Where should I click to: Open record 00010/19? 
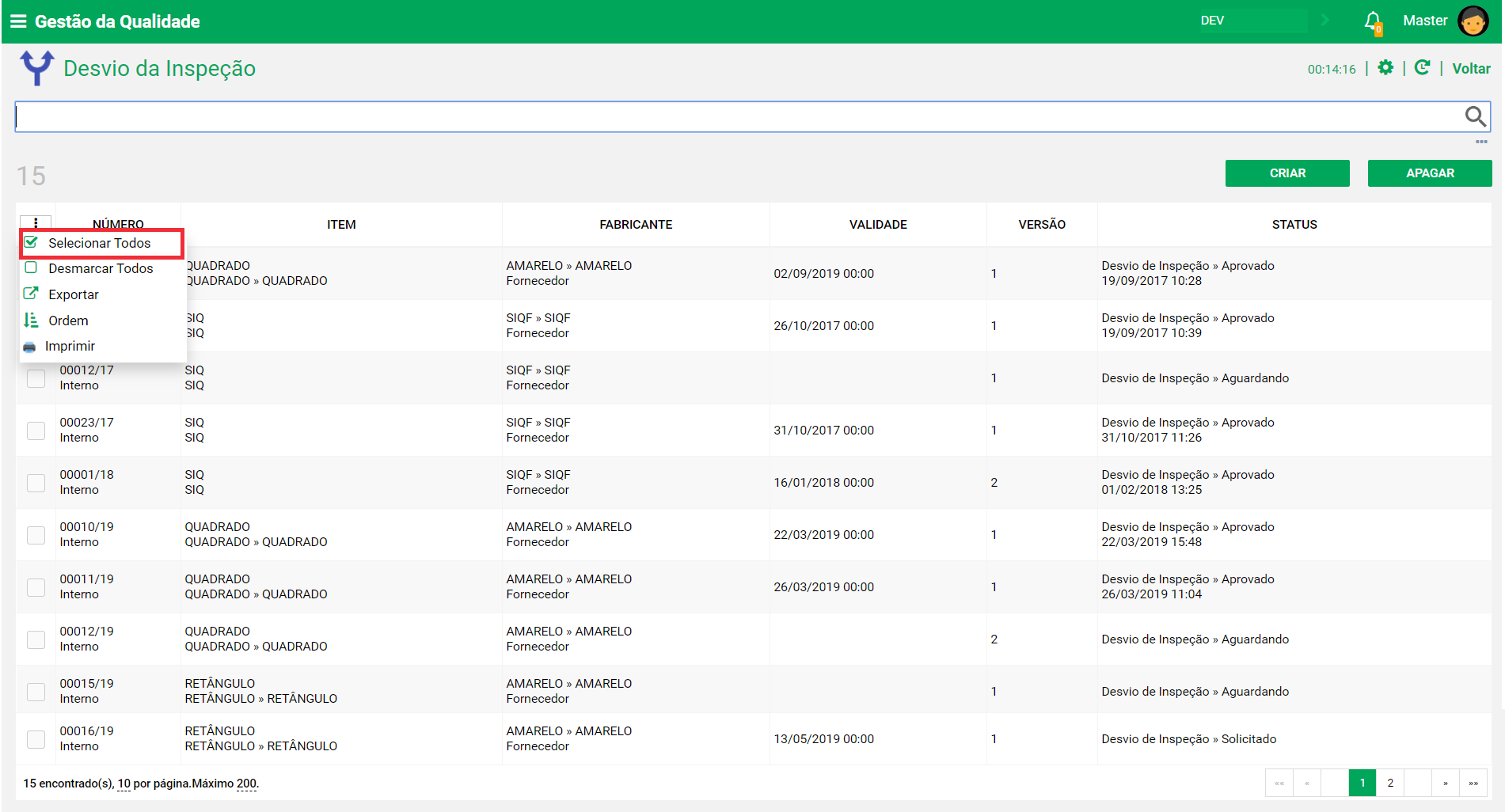coord(86,527)
